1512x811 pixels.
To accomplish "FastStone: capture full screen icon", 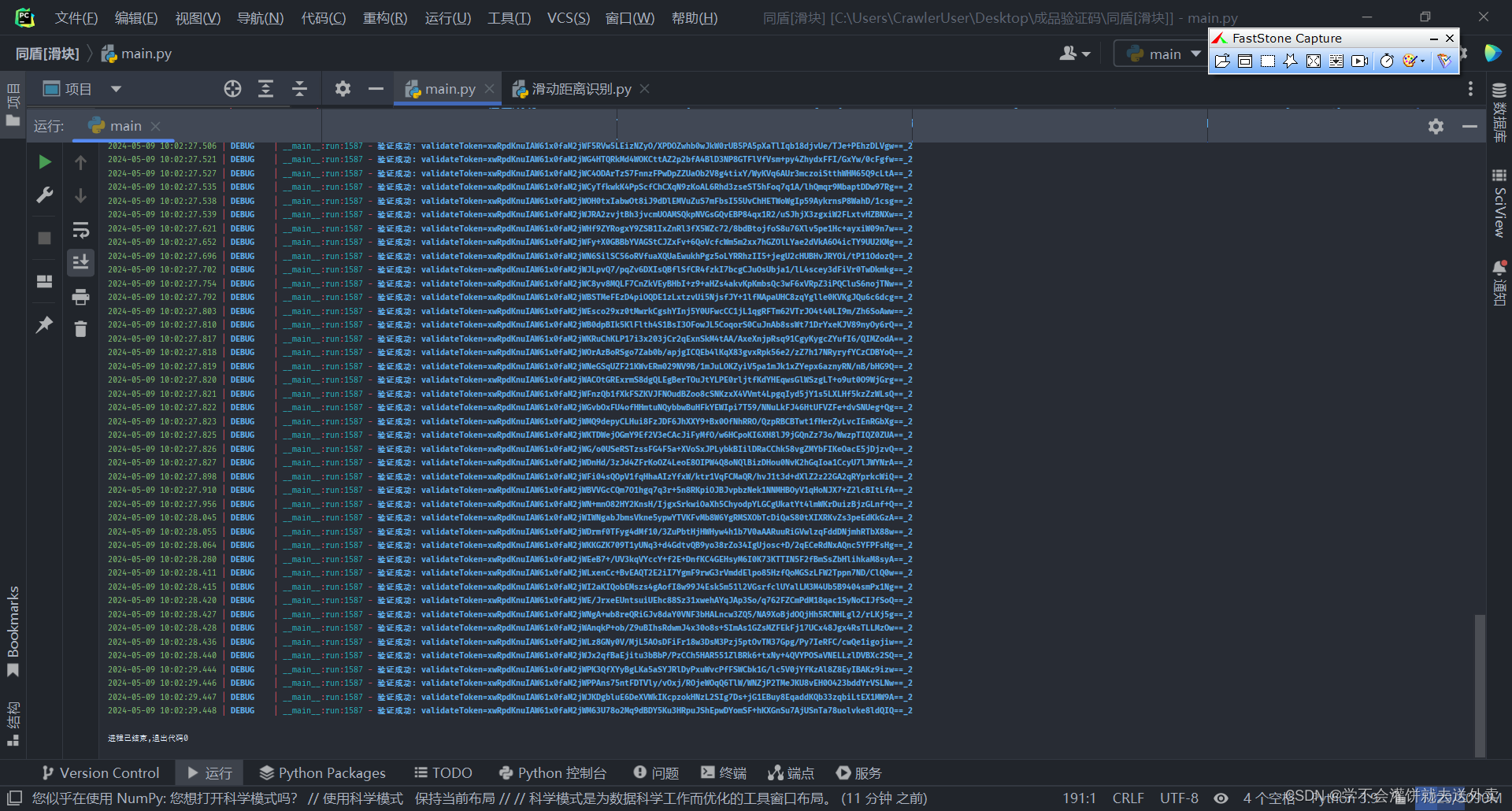I will pos(1314,61).
